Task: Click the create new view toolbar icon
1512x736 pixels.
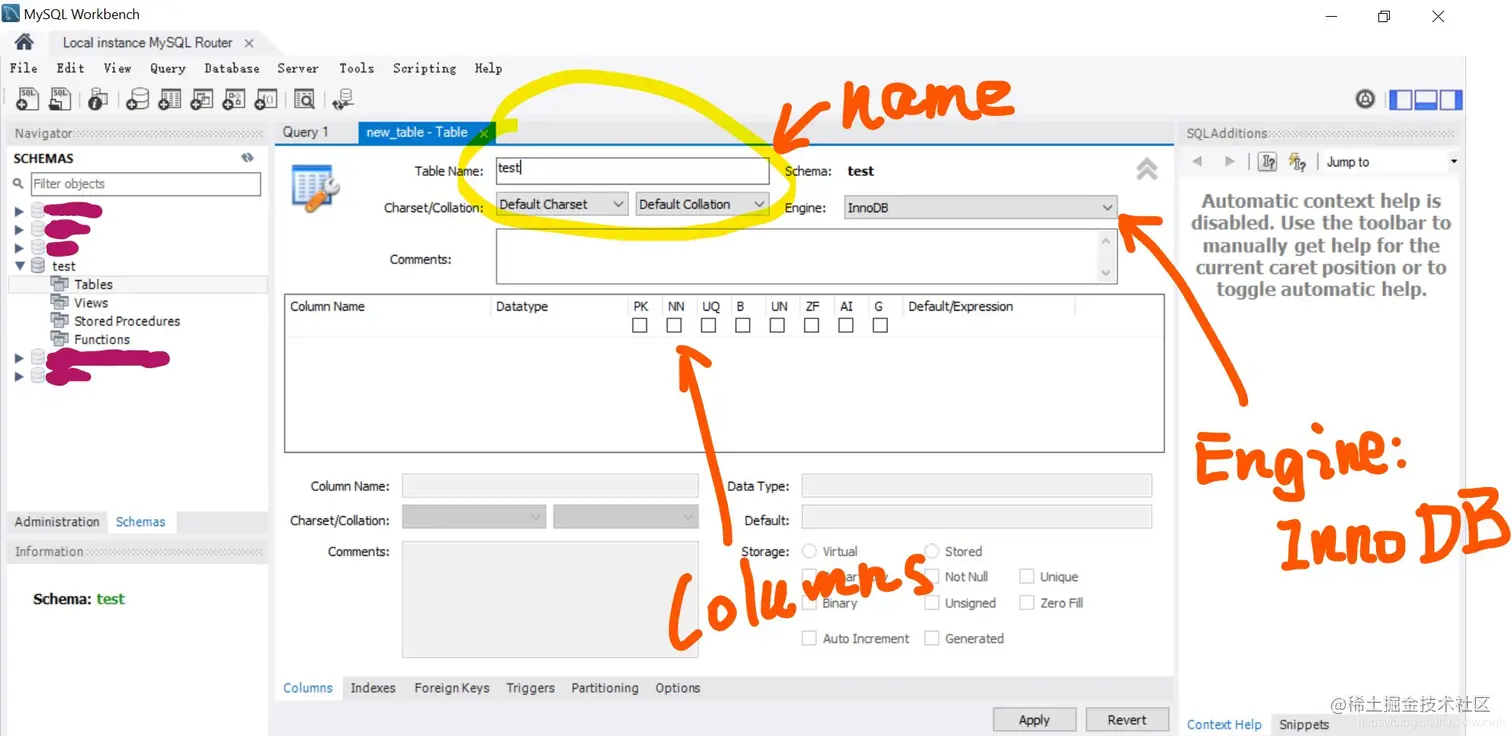Action: click(201, 98)
